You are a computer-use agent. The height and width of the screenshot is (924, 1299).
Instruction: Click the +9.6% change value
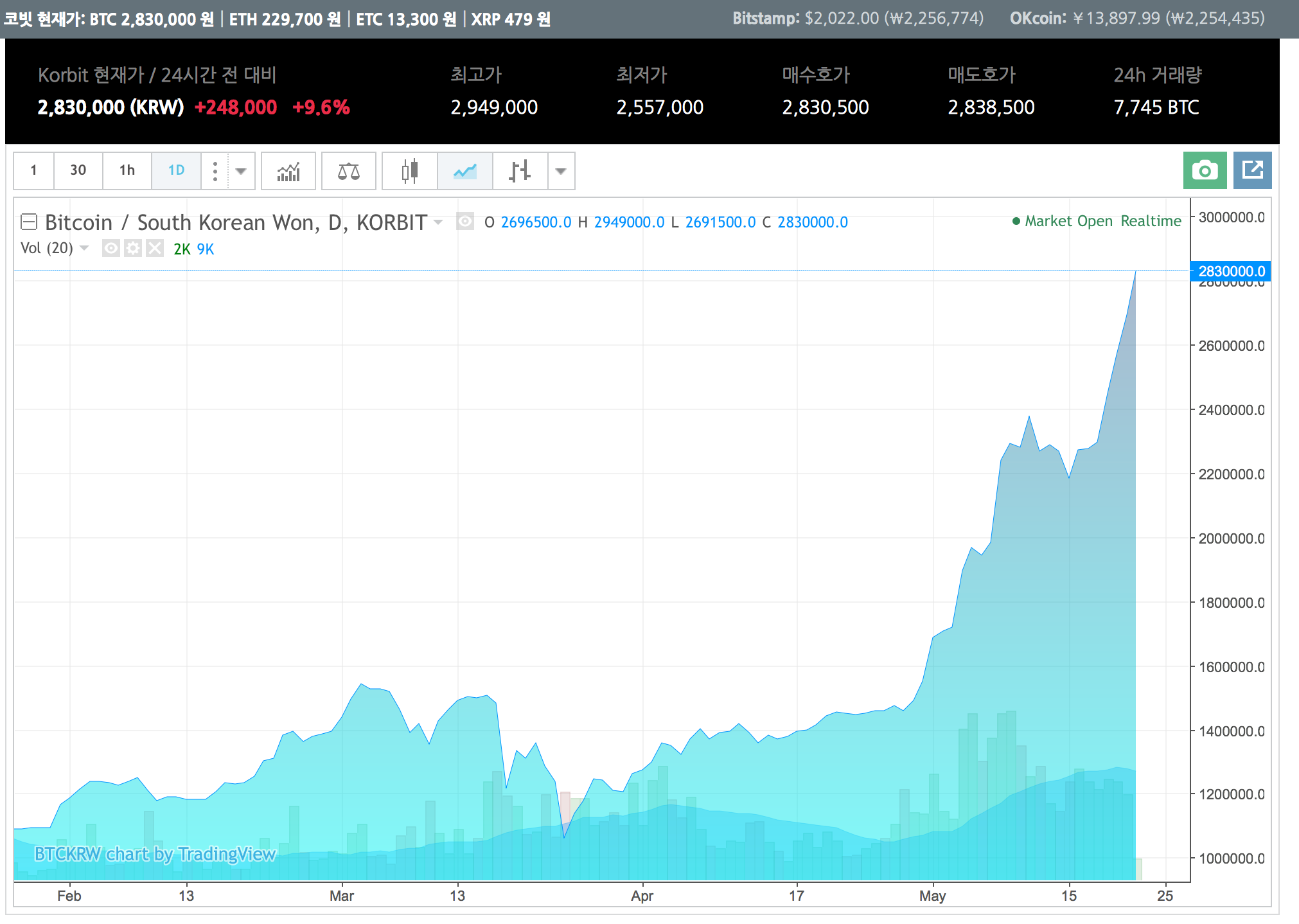click(321, 107)
